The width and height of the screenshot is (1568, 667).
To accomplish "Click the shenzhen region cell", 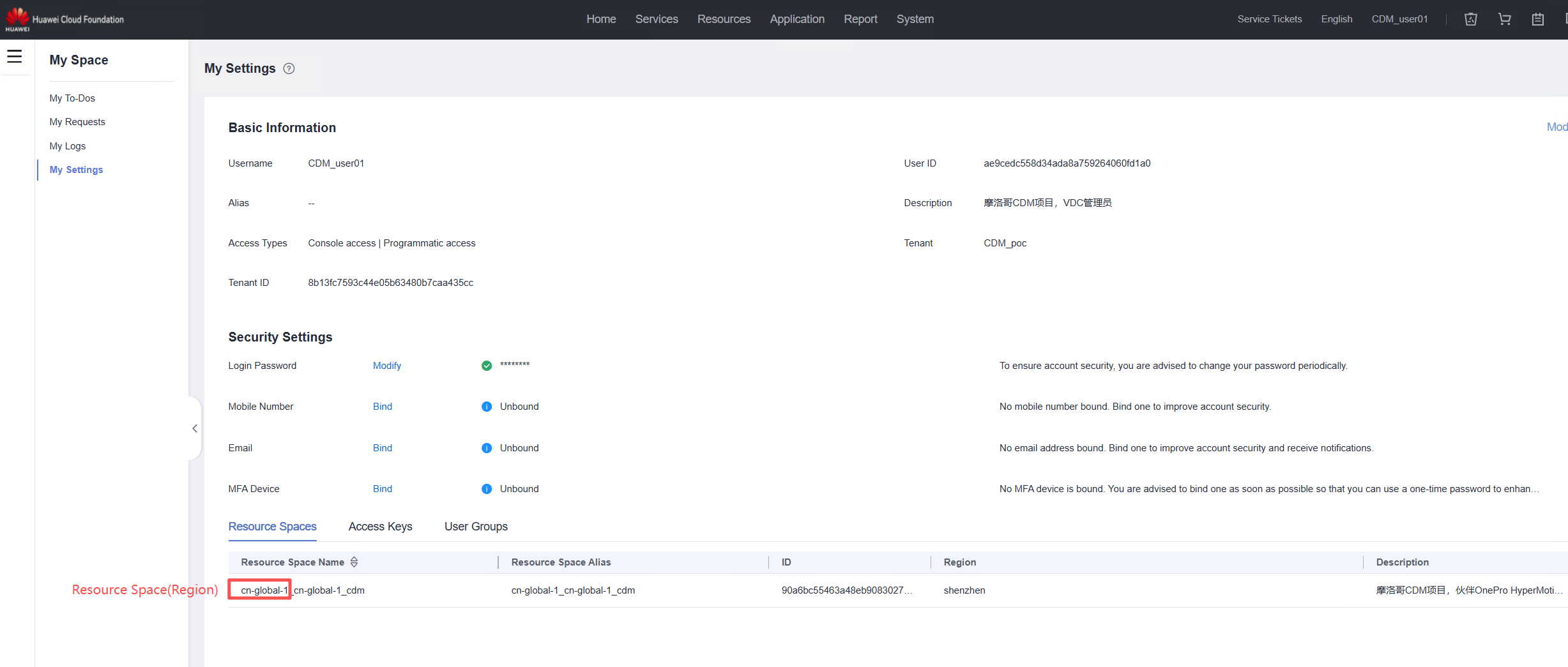I will [x=964, y=590].
